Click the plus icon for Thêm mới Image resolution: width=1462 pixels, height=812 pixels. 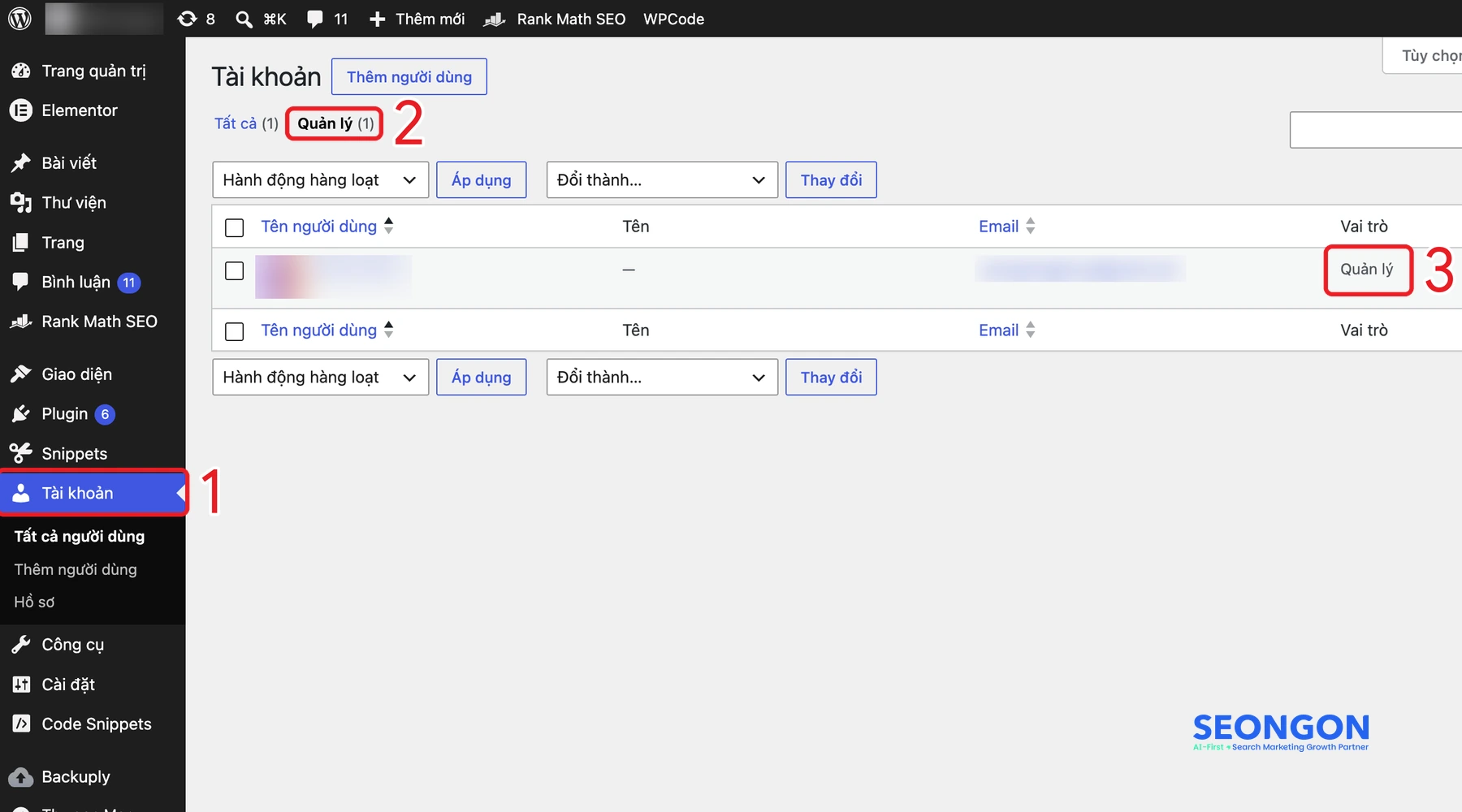[377, 19]
